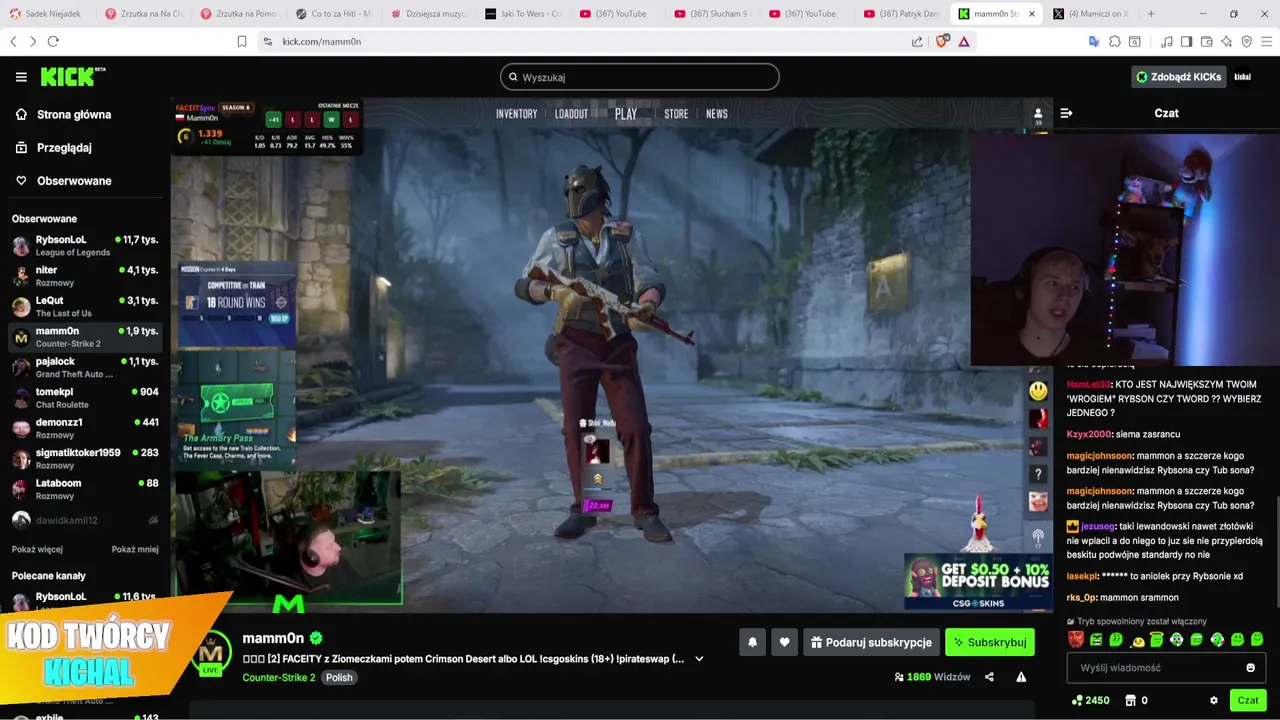This screenshot has height=720, width=1280.
Task: Open the Brave main menu icon
Action: (x=1266, y=41)
